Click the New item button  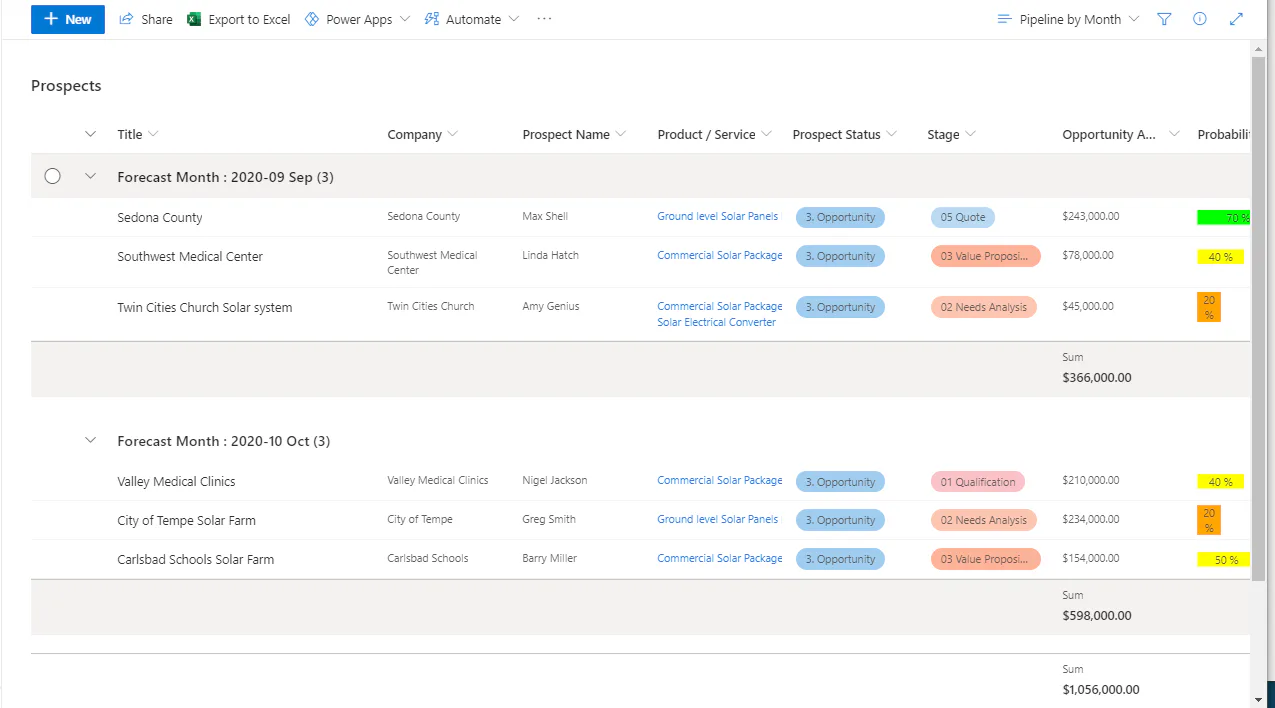coord(68,19)
